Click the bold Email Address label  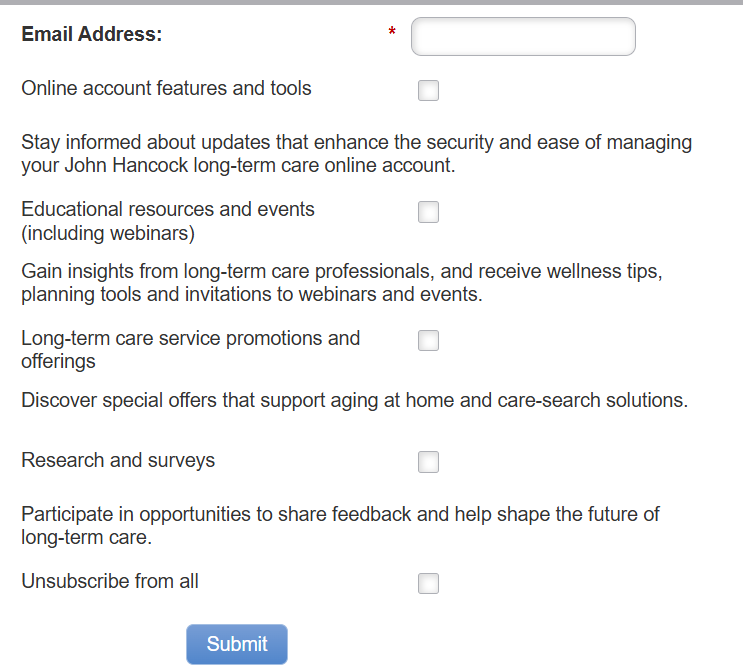[92, 35]
